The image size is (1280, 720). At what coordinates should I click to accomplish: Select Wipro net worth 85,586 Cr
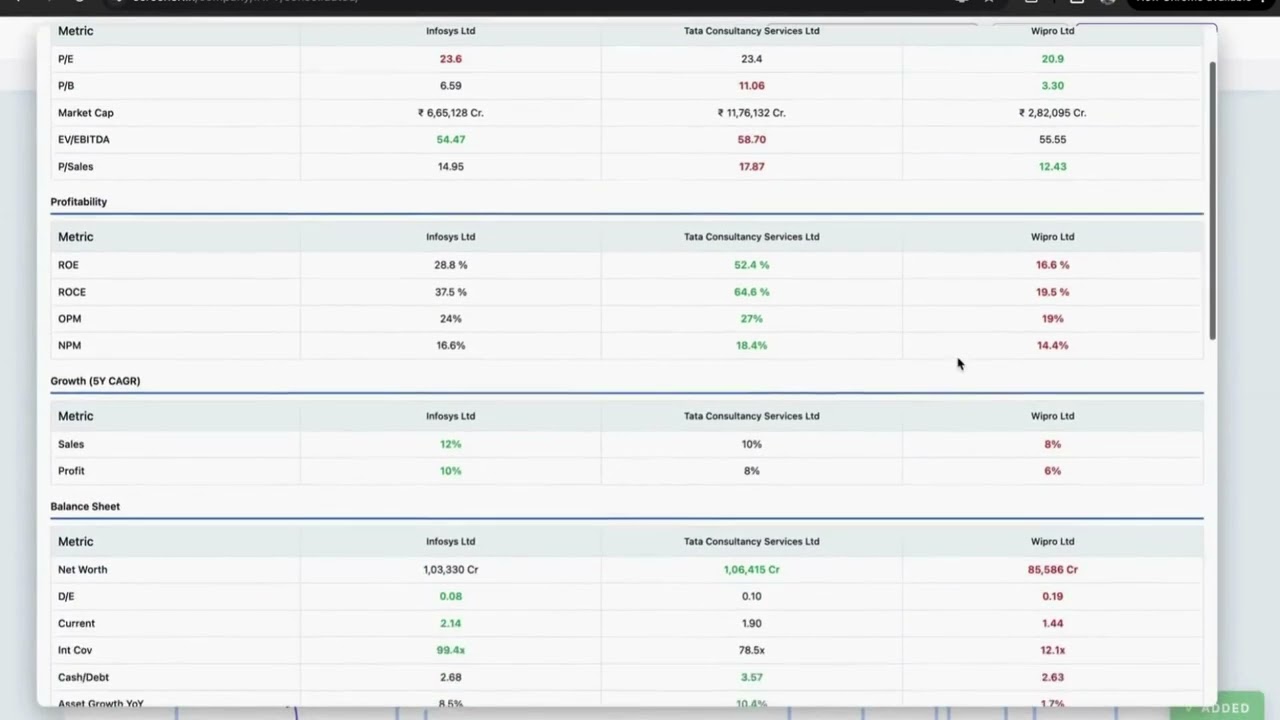[x=1053, y=570]
